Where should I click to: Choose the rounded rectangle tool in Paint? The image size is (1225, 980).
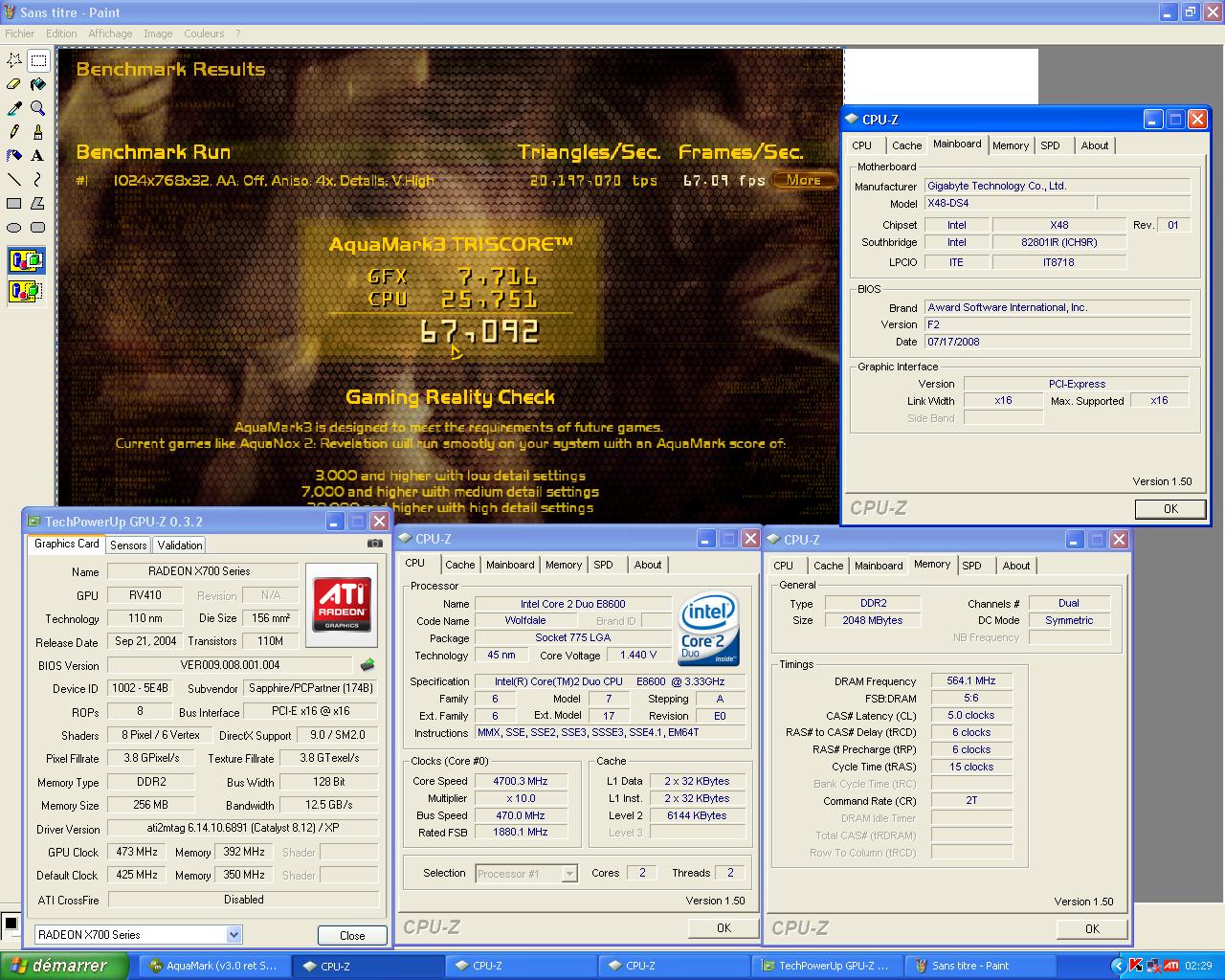point(38,227)
